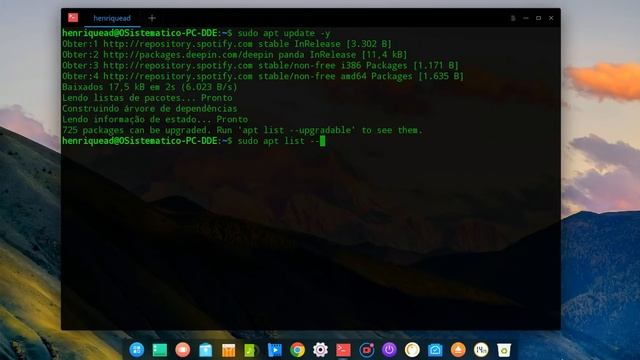Image resolution: width=640 pixels, height=360 pixels.
Task: Select the henriquead terminal tab
Action: 112,18
